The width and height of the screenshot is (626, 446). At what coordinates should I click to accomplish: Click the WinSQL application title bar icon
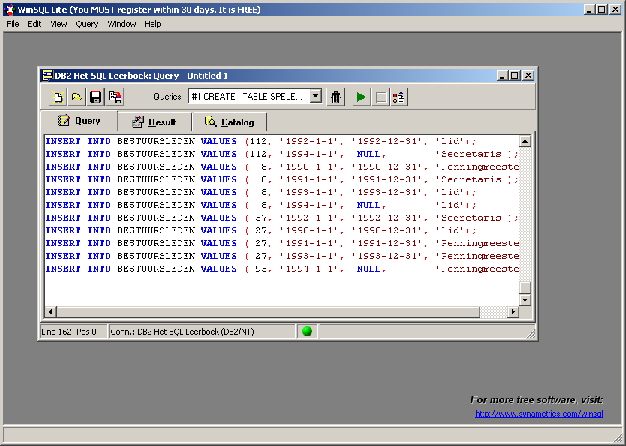coord(10,10)
